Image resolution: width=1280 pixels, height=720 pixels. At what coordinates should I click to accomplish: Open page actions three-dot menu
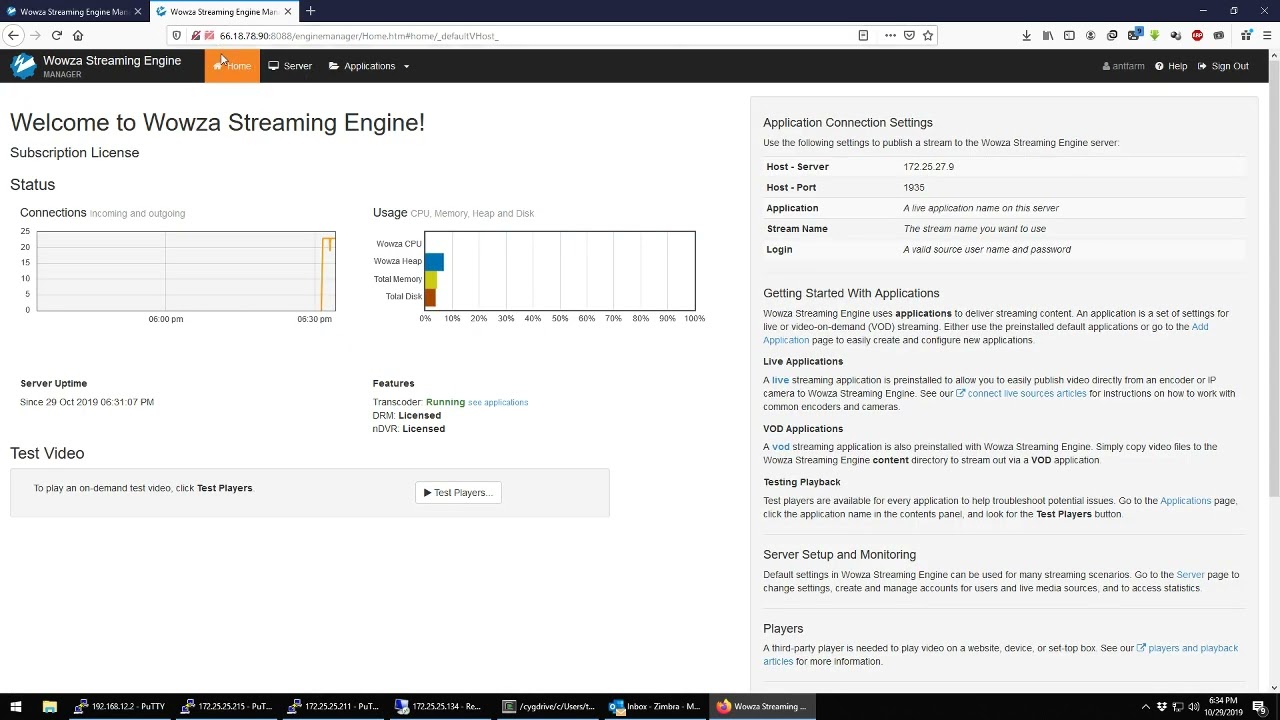coord(890,35)
